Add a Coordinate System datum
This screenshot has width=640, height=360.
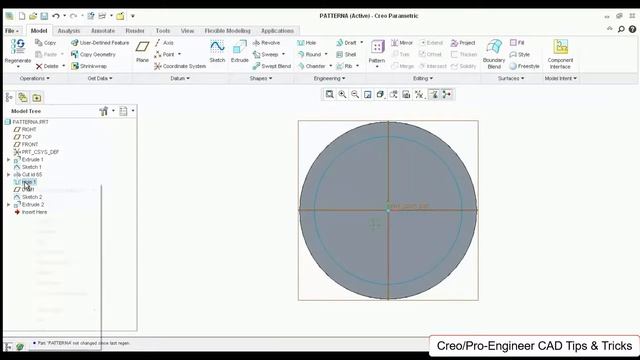coord(180,66)
